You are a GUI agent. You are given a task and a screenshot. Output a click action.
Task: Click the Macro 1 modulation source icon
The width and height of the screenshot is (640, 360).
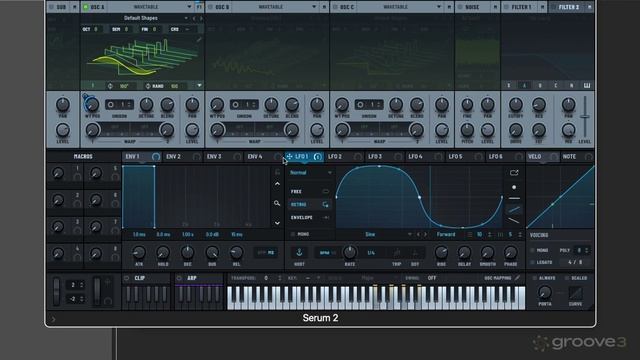pyautogui.click(x=77, y=177)
